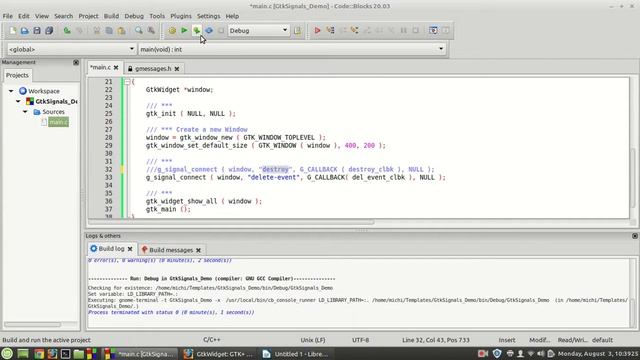Screen dimensions: 640x360
Task: Close the *main.c editor tab
Action: tap(116, 67)
